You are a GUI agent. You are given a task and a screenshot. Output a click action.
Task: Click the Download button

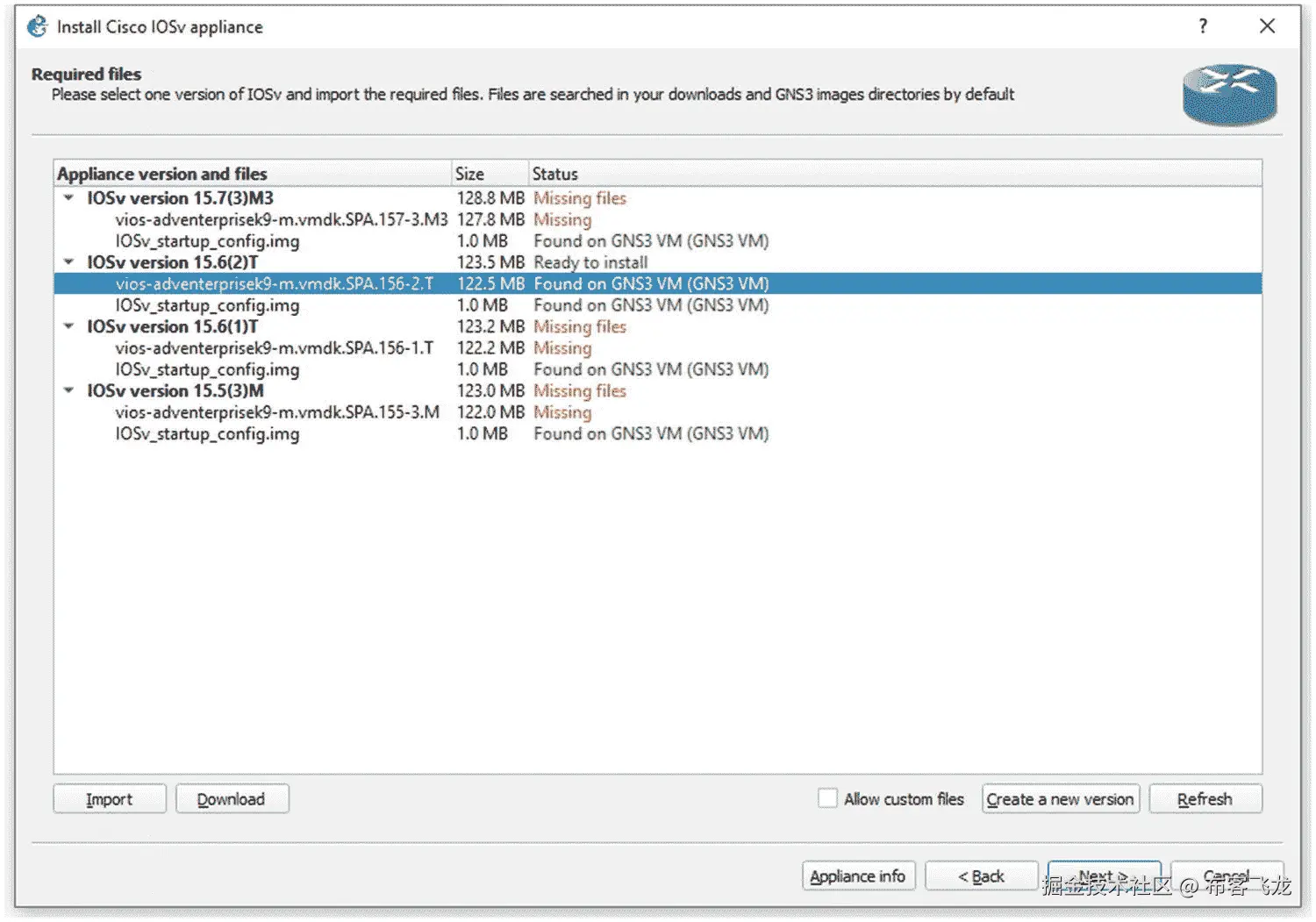232,799
